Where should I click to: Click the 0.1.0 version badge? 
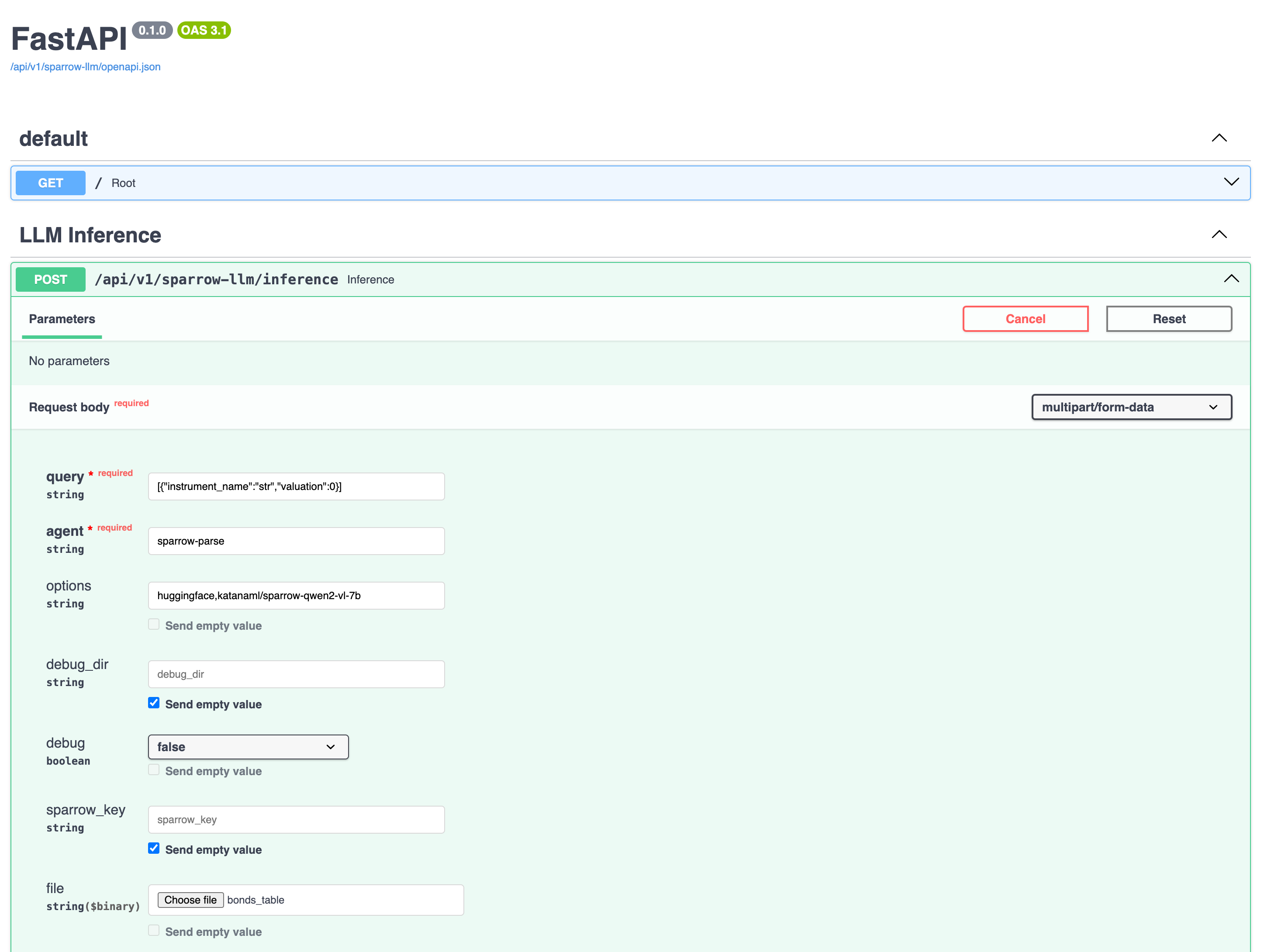(152, 30)
